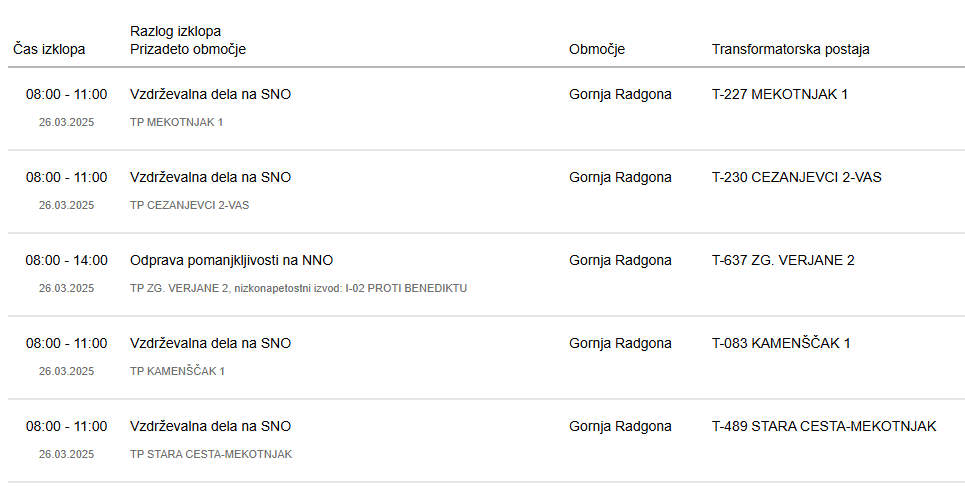
Task: Click the Razlog izklopa column header
Action: click(x=175, y=31)
